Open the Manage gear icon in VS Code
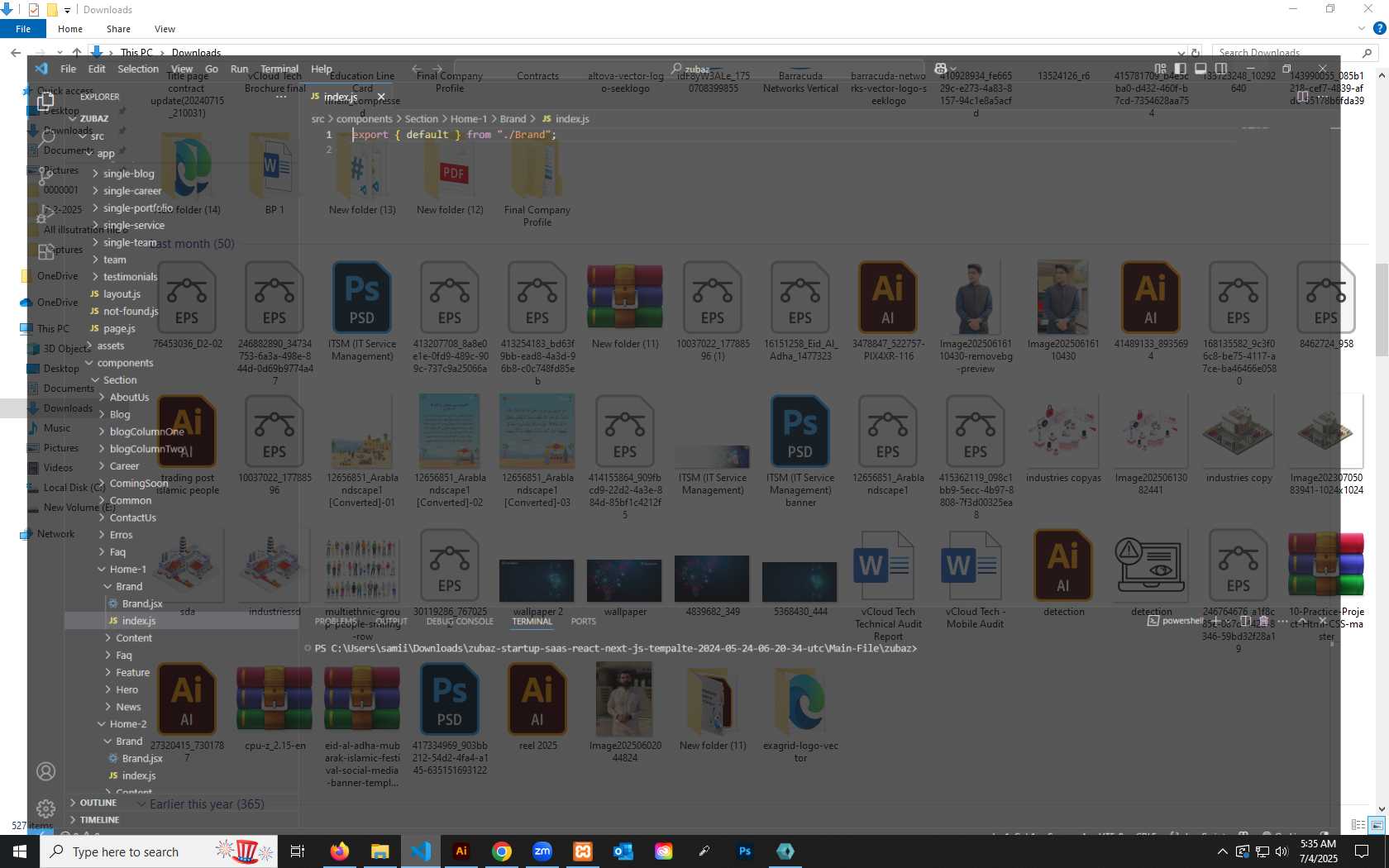1389x868 pixels. pos(45,808)
